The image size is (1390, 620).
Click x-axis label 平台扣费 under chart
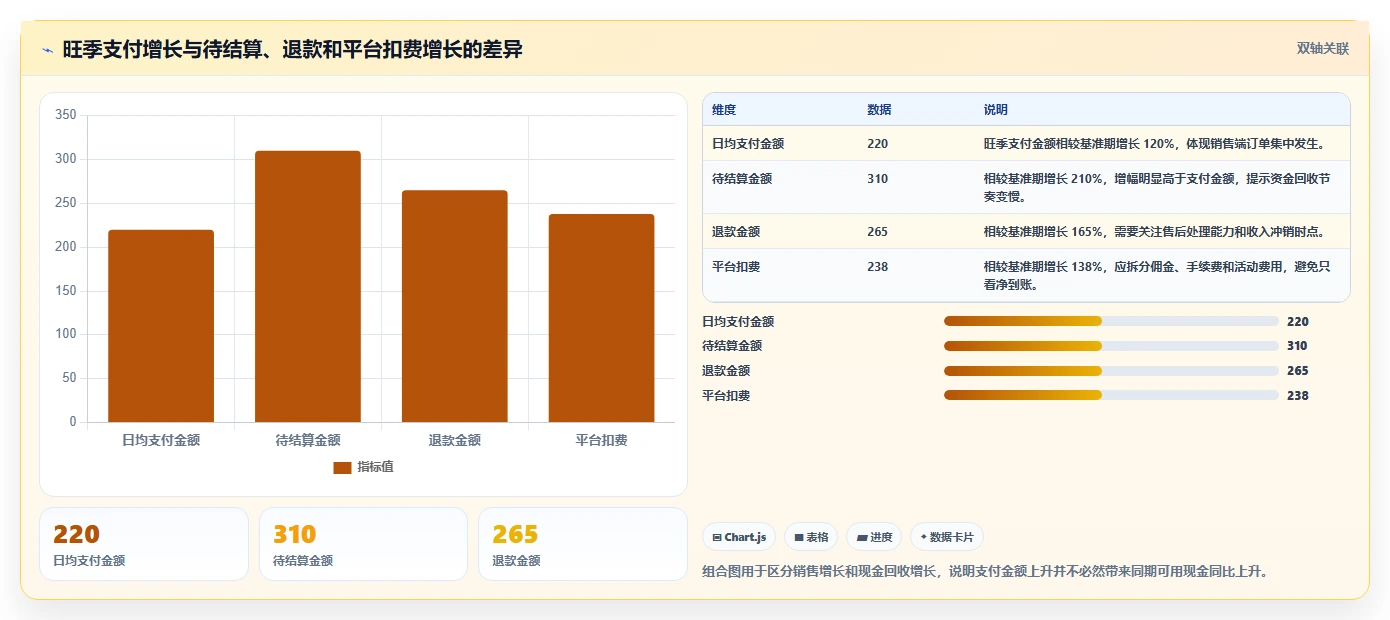(x=602, y=440)
